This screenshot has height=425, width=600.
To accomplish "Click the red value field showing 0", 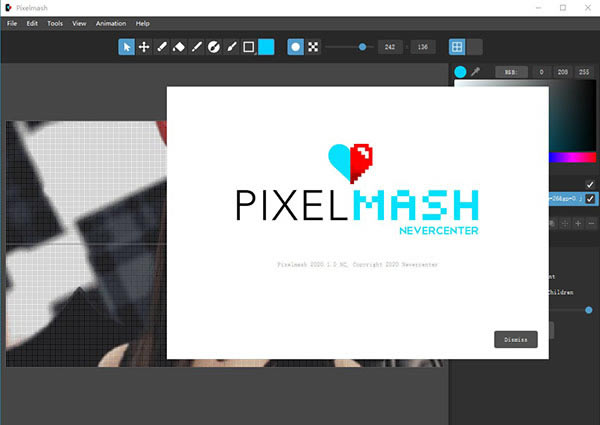I will tap(541, 72).
